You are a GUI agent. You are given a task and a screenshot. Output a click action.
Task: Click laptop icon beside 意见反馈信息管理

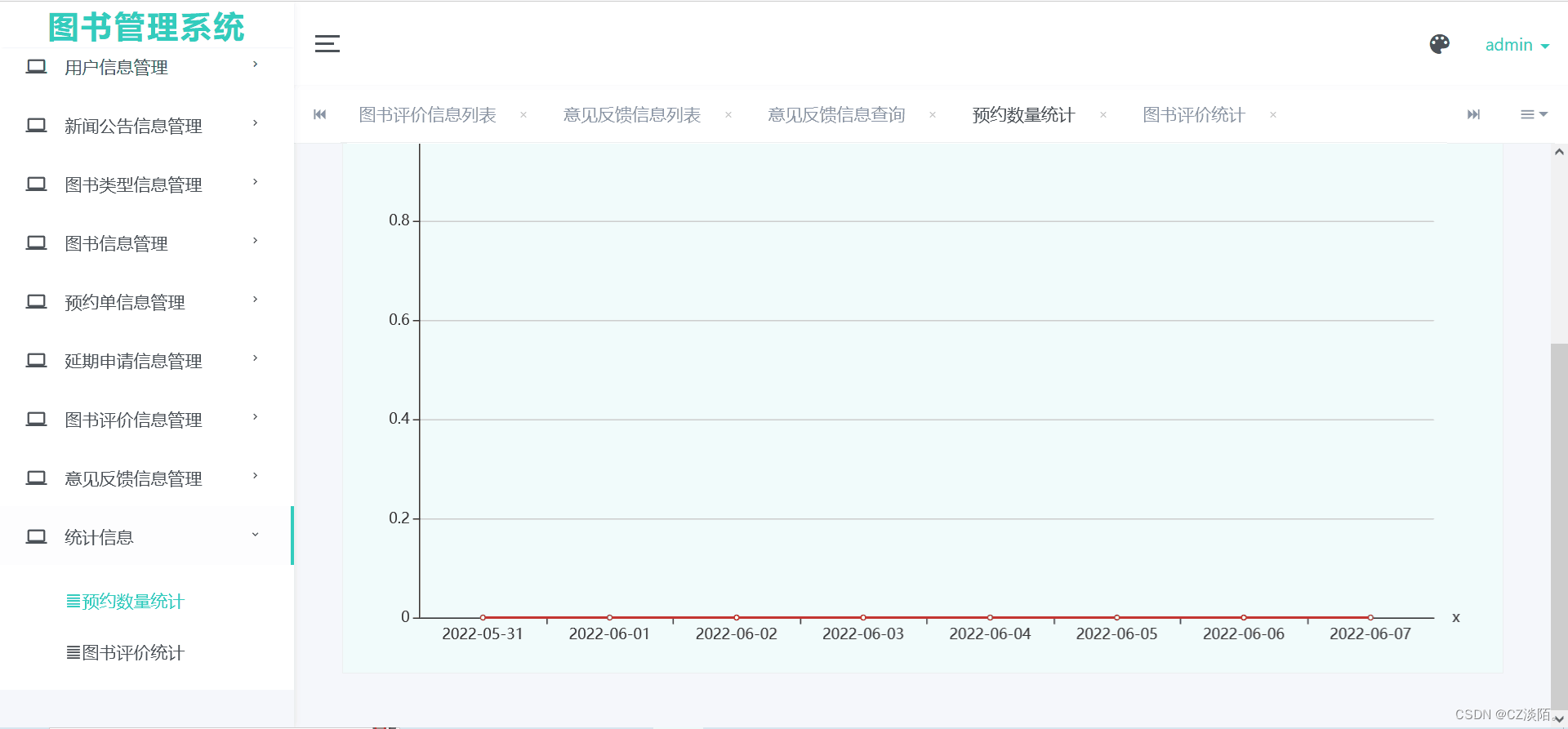(x=36, y=478)
